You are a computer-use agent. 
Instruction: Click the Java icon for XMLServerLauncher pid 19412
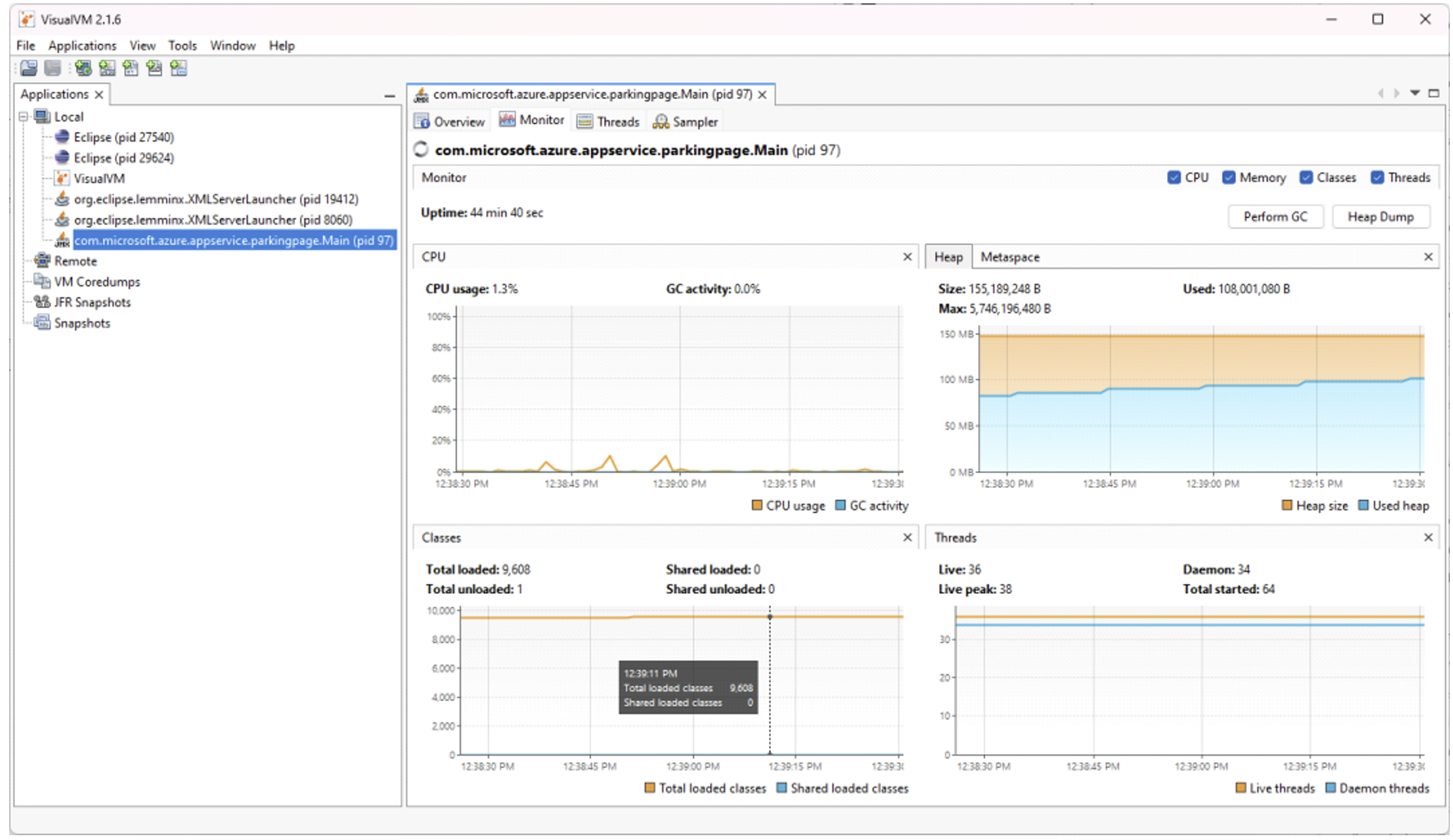pos(62,199)
